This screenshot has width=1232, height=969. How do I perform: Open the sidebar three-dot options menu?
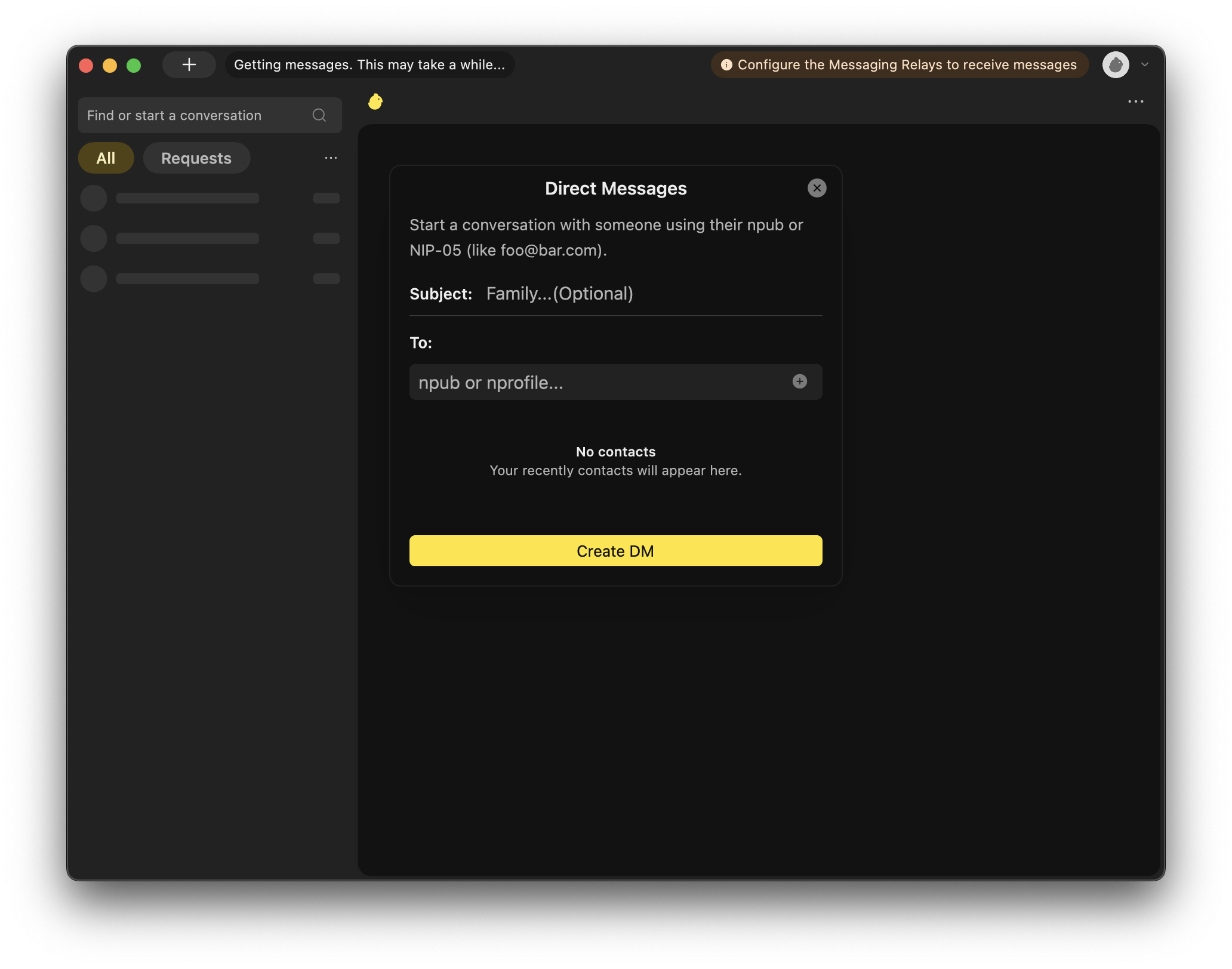(331, 158)
